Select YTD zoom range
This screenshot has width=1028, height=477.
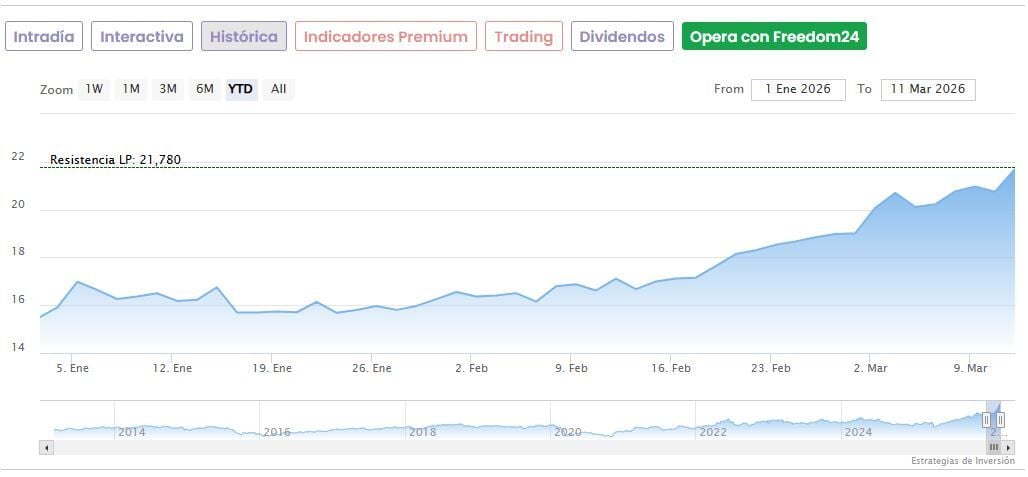click(x=241, y=89)
